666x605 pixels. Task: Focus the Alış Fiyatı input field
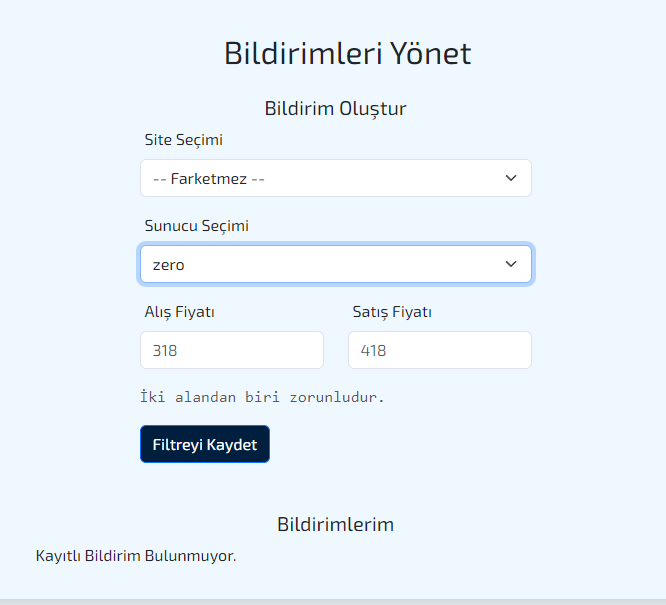[232, 350]
